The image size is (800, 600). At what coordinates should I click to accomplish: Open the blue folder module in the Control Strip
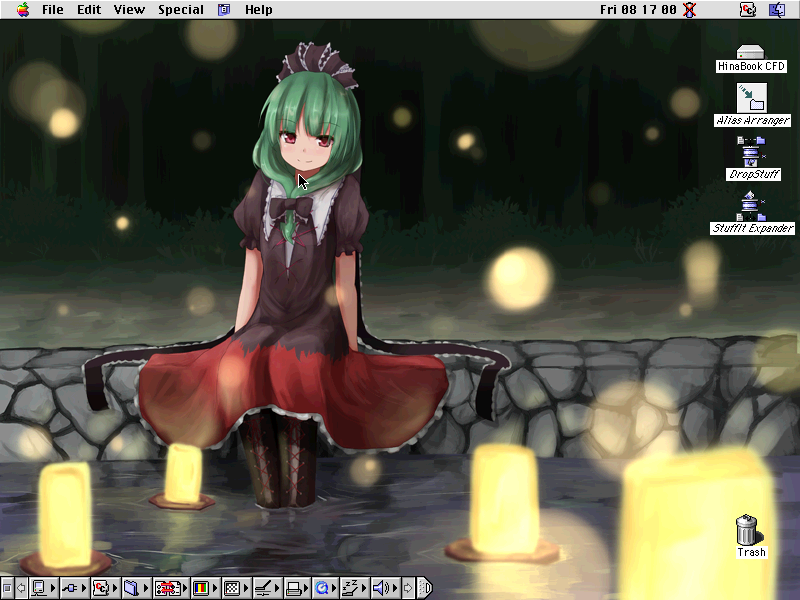coord(136,588)
